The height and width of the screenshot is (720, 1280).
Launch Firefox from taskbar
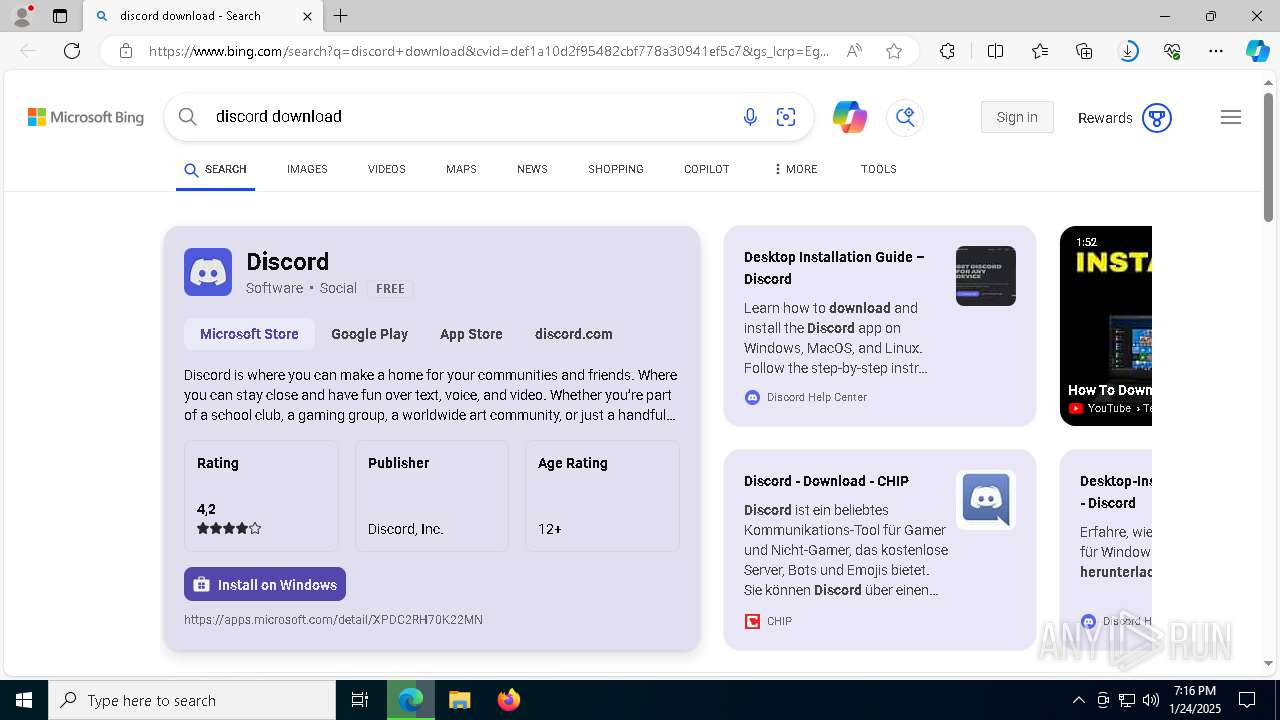(509, 700)
